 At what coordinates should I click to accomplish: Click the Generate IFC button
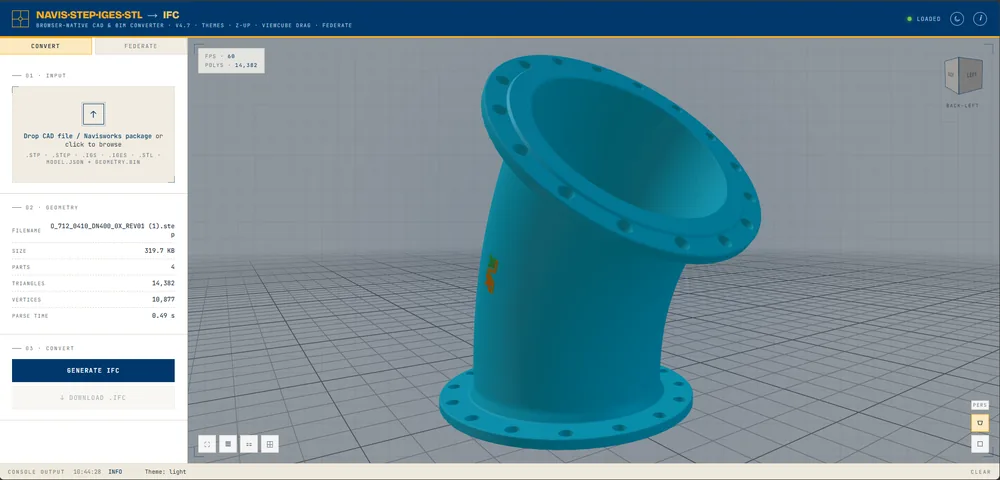93,370
